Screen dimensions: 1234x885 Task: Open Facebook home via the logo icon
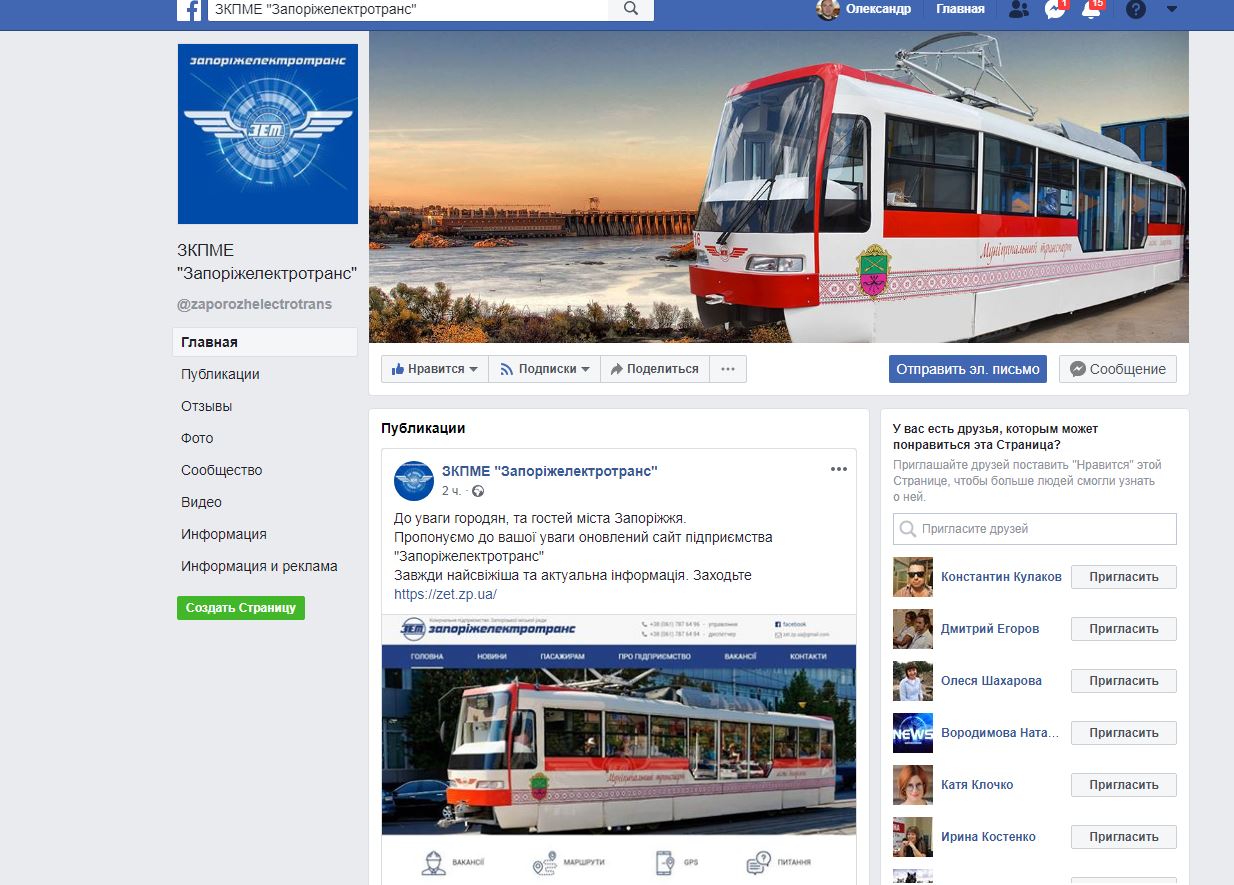(x=190, y=11)
